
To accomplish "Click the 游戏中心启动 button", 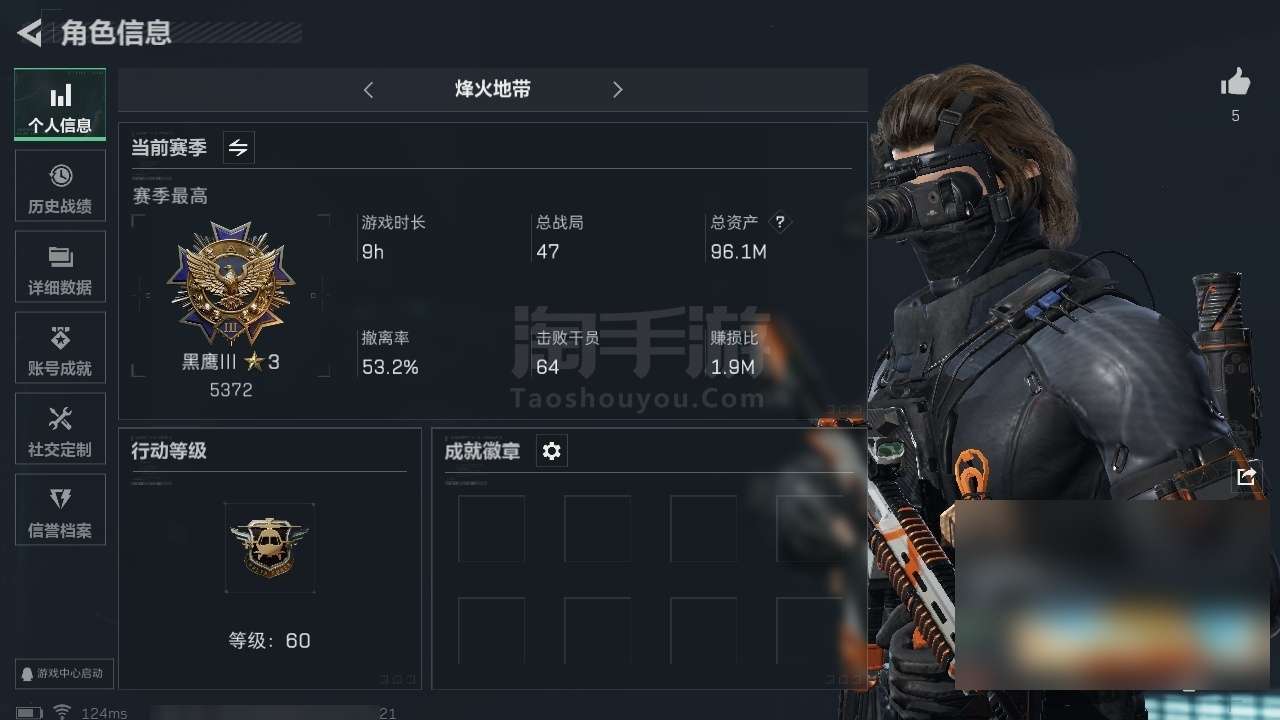I will point(64,674).
